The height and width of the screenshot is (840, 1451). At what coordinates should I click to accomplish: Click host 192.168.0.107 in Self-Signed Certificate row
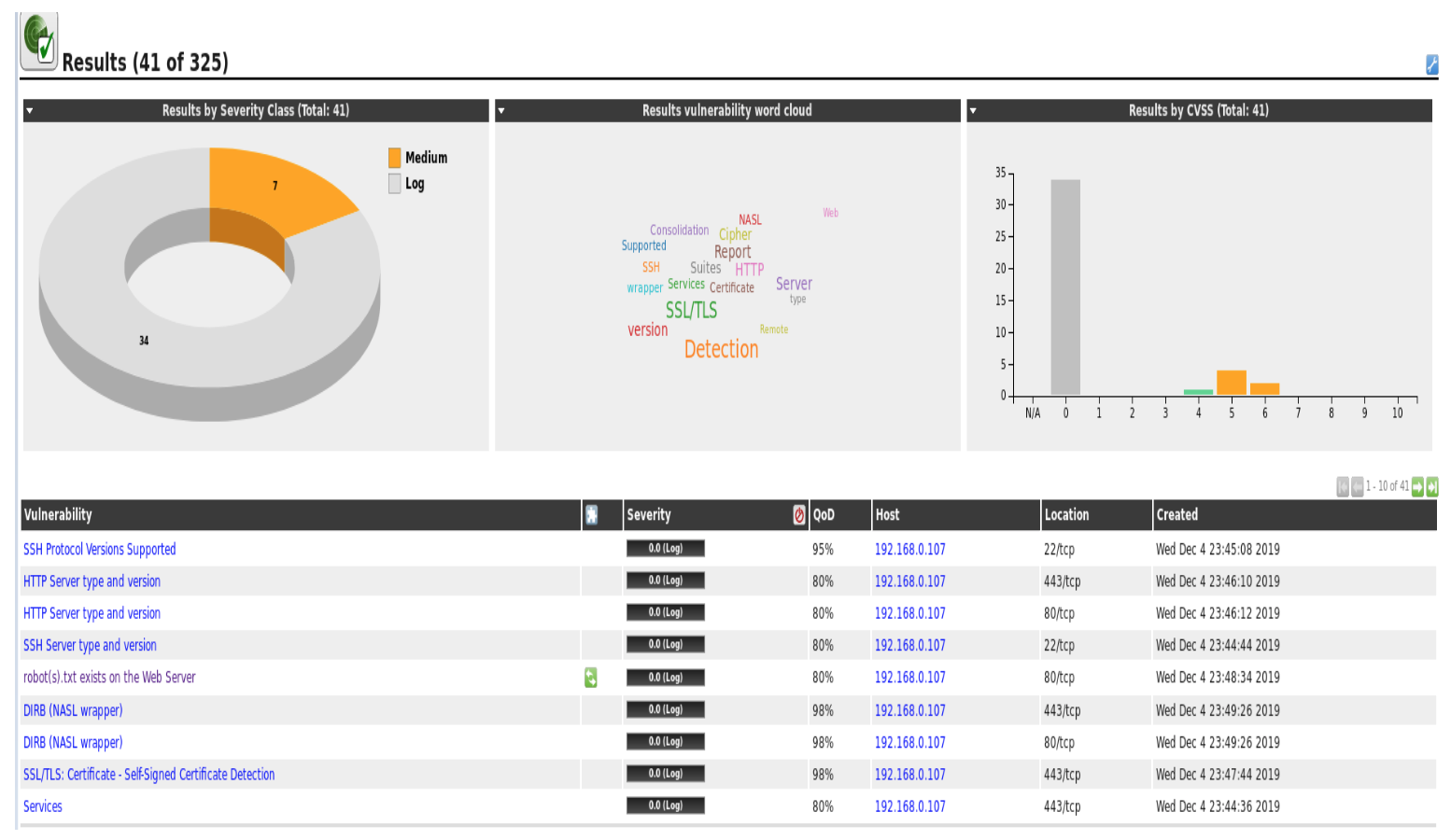[909, 774]
